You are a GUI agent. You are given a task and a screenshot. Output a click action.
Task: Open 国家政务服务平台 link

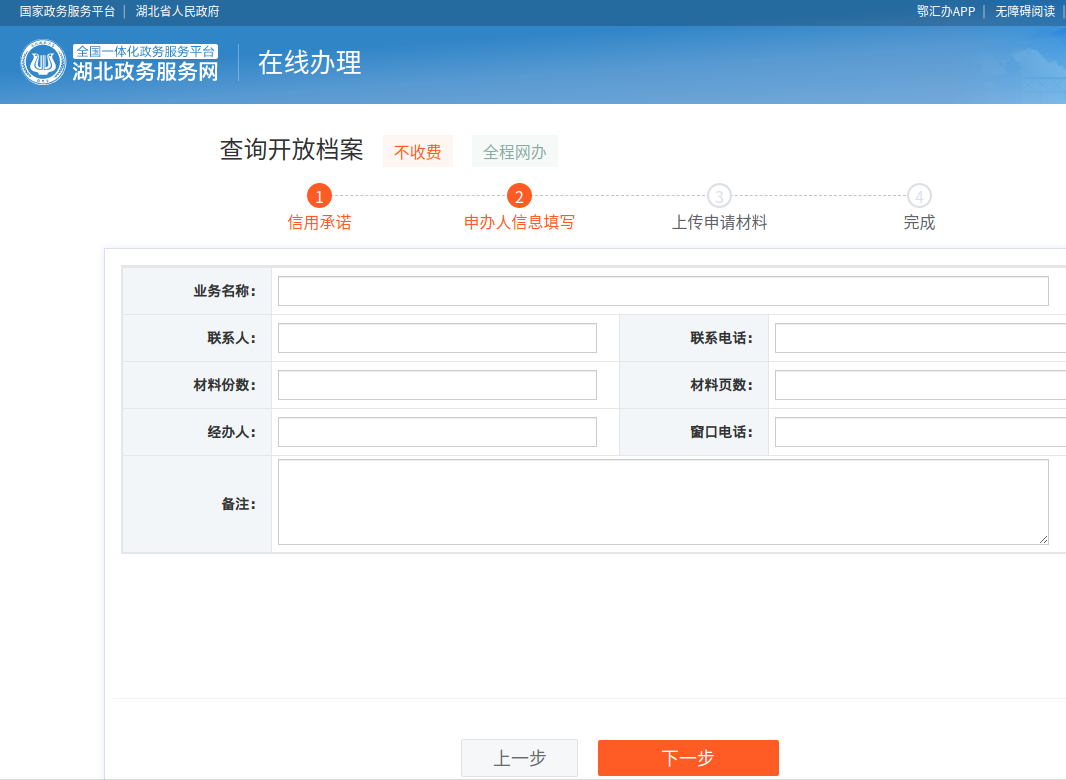[x=67, y=11]
